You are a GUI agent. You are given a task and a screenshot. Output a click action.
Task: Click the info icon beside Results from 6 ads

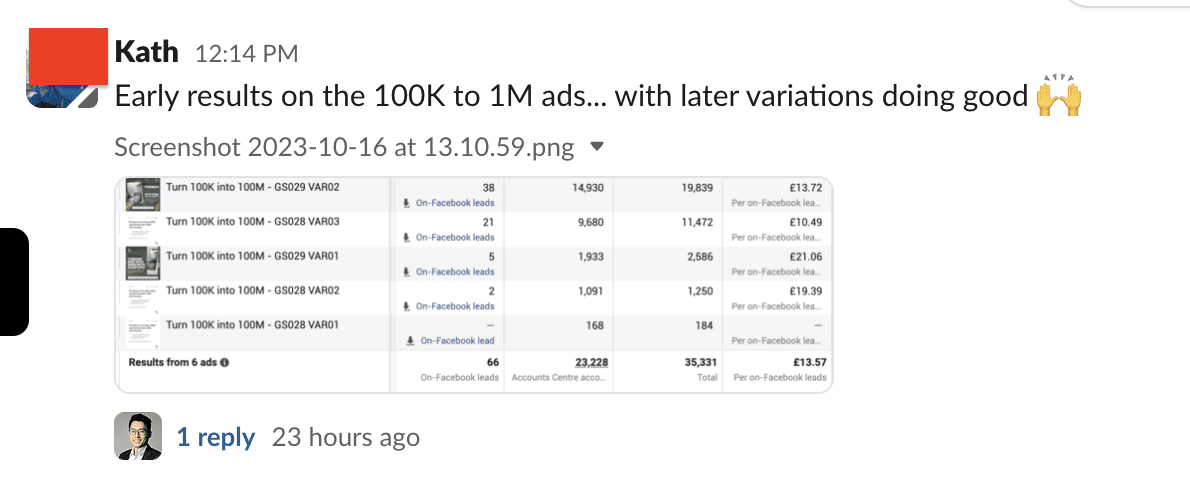point(224,362)
